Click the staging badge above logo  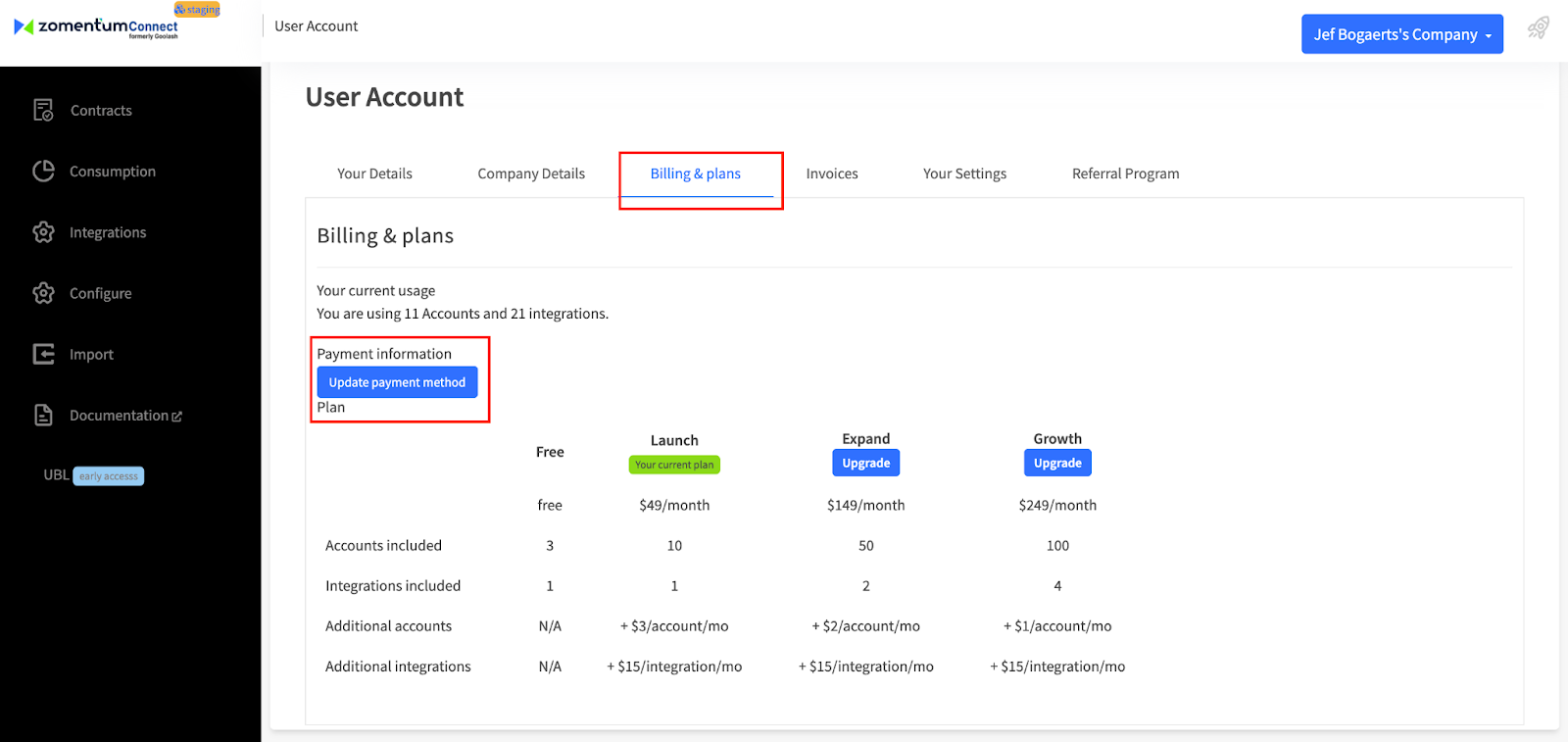(x=197, y=9)
